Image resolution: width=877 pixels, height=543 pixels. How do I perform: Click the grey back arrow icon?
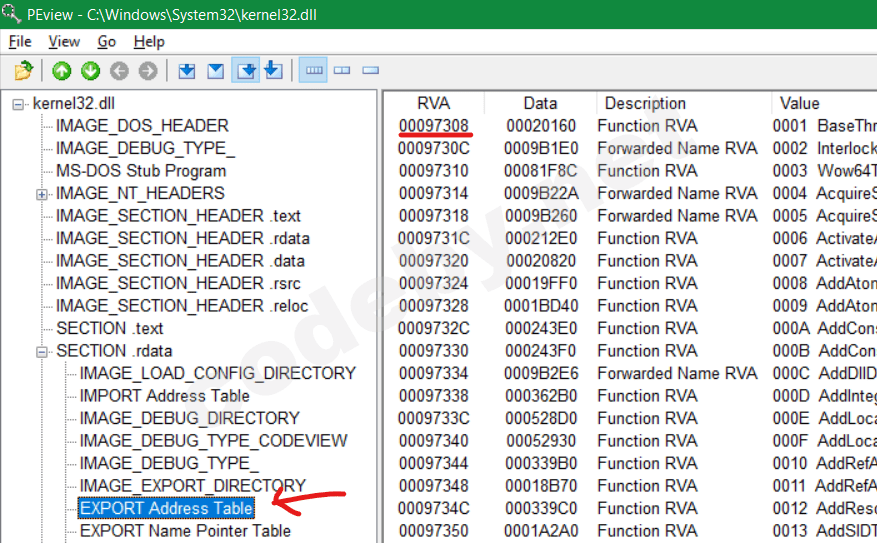click(119, 71)
